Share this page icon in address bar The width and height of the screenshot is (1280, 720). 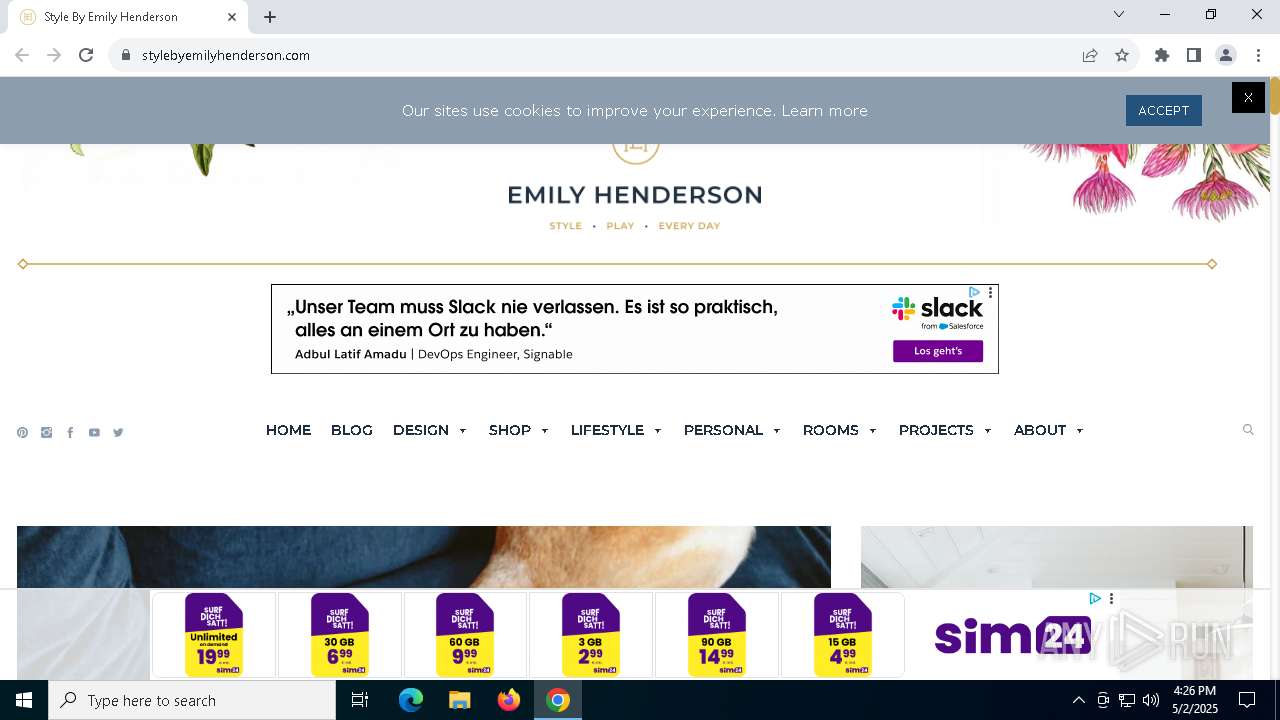[x=1090, y=55]
